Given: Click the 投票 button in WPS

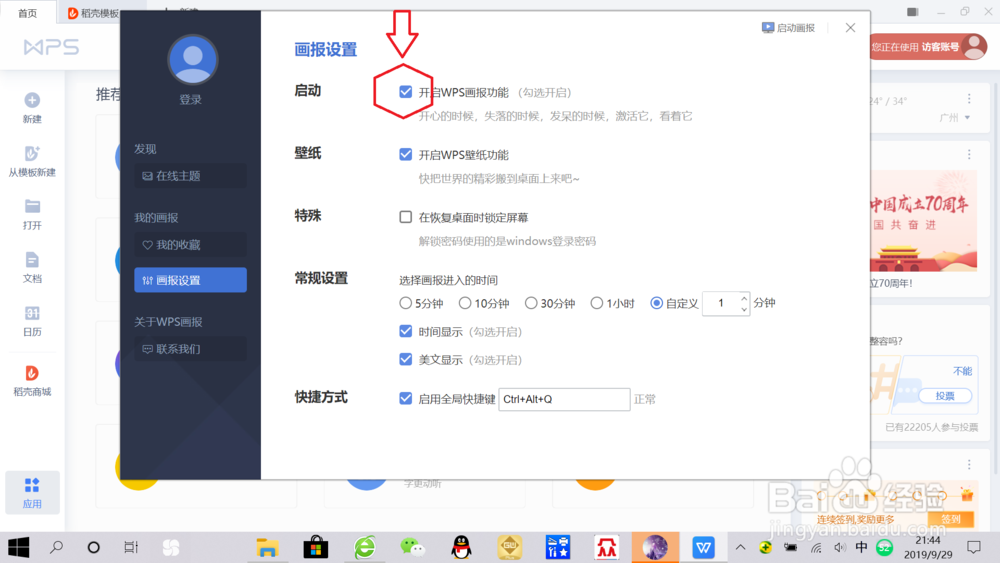Looking at the screenshot, I should pos(945,396).
